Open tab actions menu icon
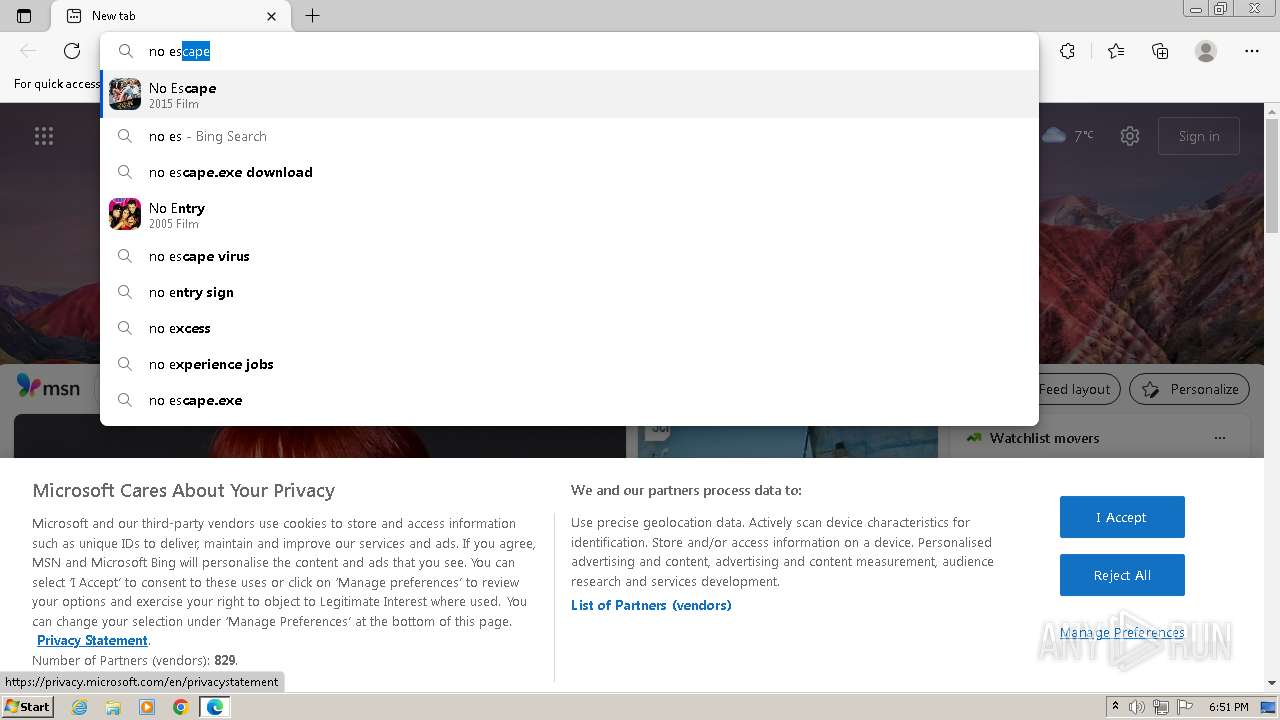The image size is (1280, 720). [24, 16]
